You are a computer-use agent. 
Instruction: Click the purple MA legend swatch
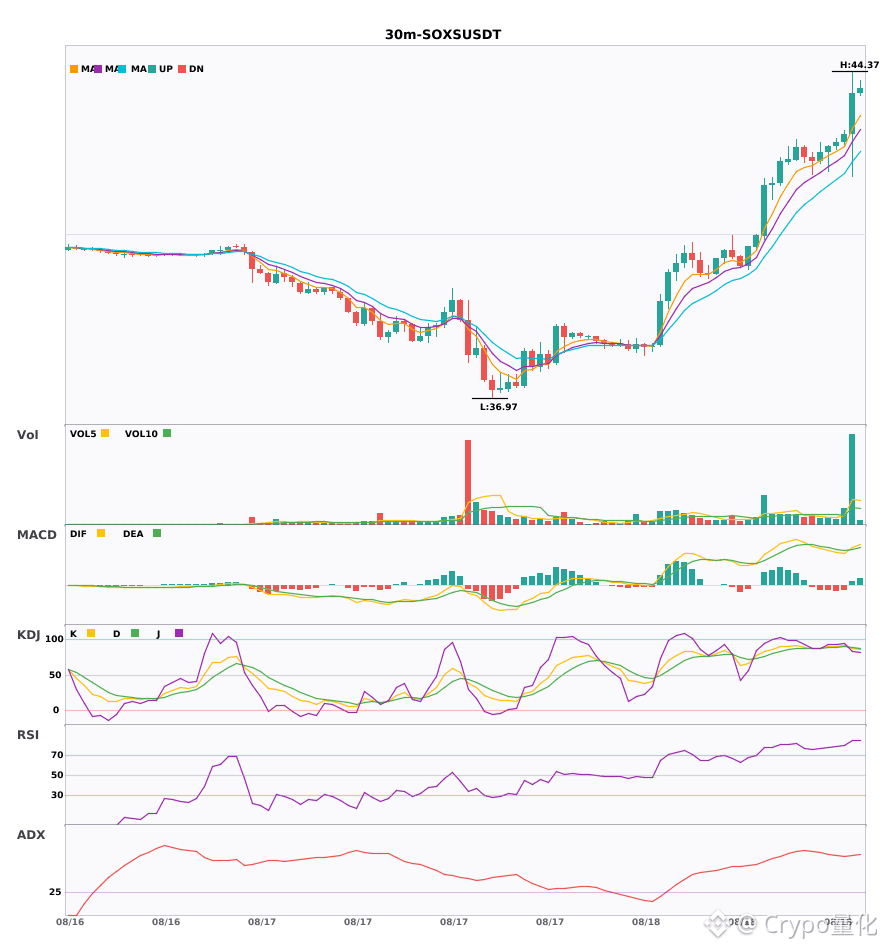click(98, 69)
